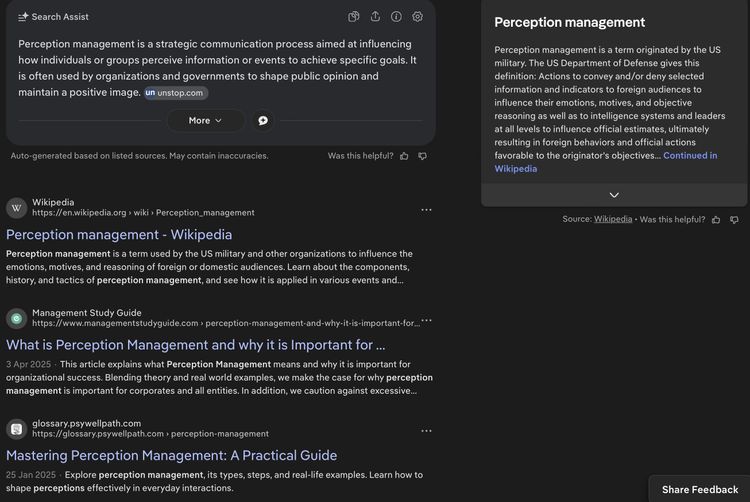
Task: Open more options for Wikipedia result
Action: point(426,210)
